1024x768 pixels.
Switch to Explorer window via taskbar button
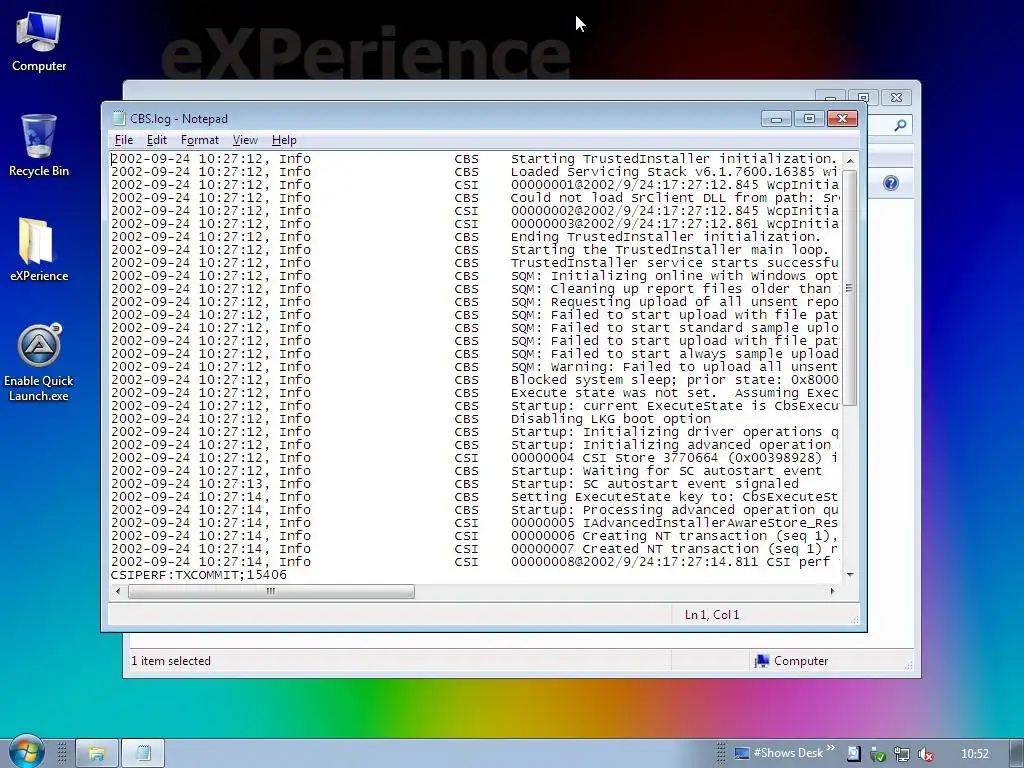(x=97, y=754)
